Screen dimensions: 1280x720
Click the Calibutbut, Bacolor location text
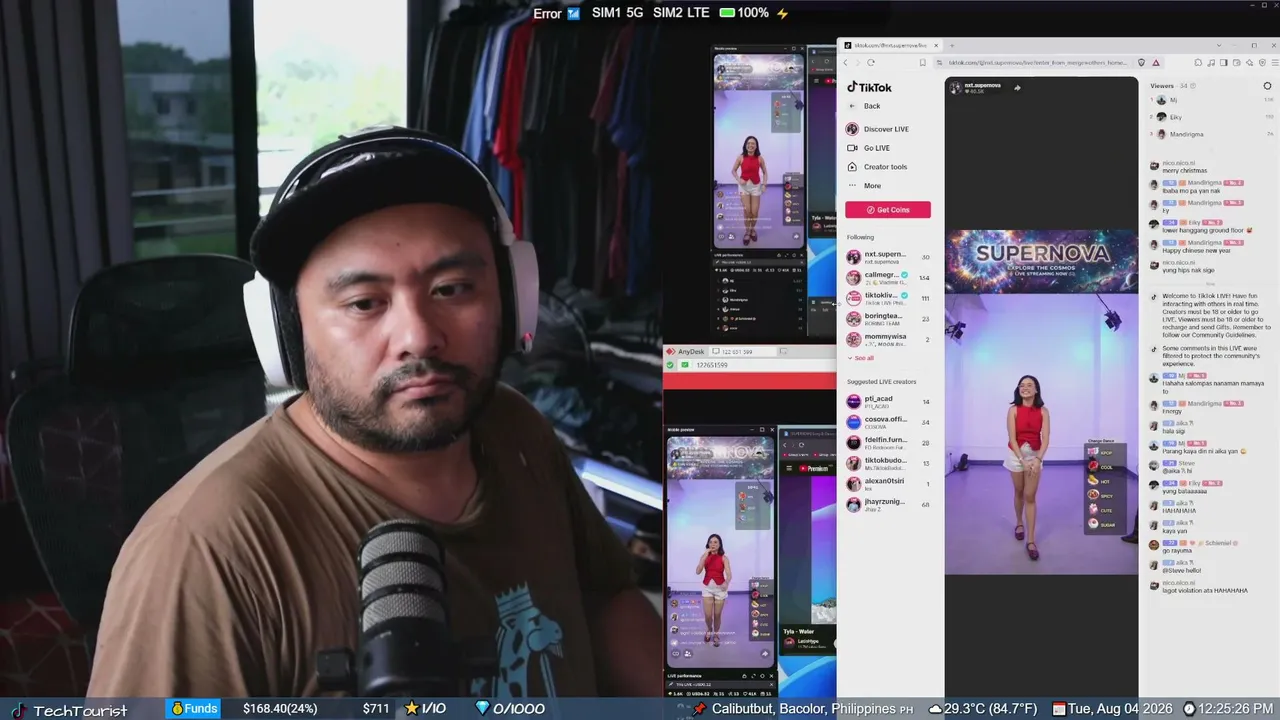click(x=804, y=709)
